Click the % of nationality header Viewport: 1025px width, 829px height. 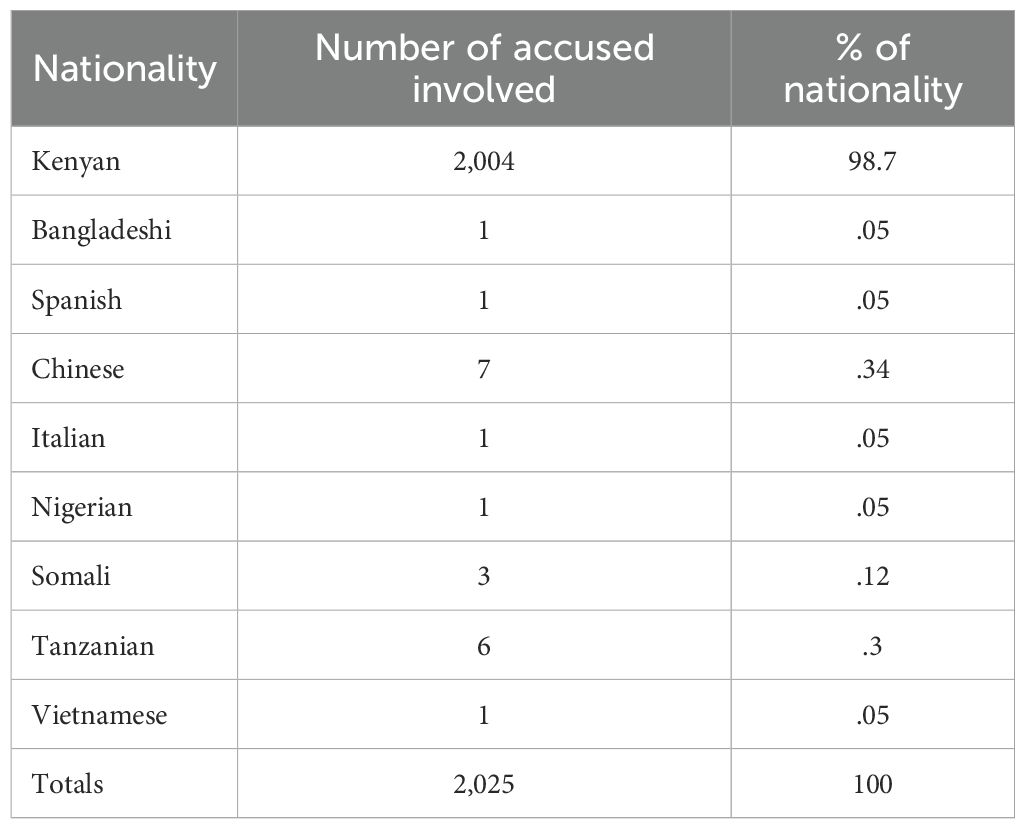(872, 69)
